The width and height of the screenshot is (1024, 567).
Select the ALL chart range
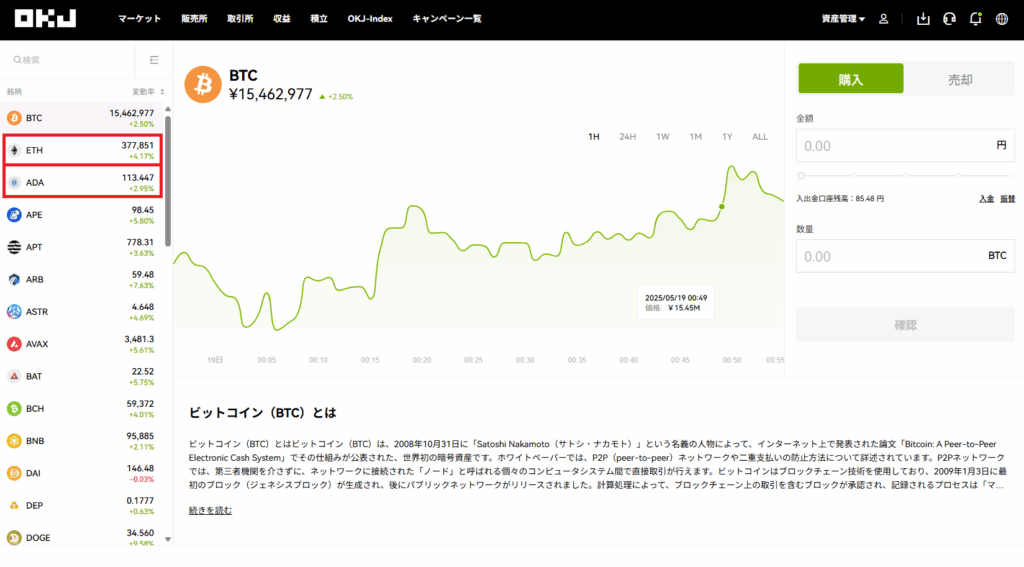click(760, 137)
